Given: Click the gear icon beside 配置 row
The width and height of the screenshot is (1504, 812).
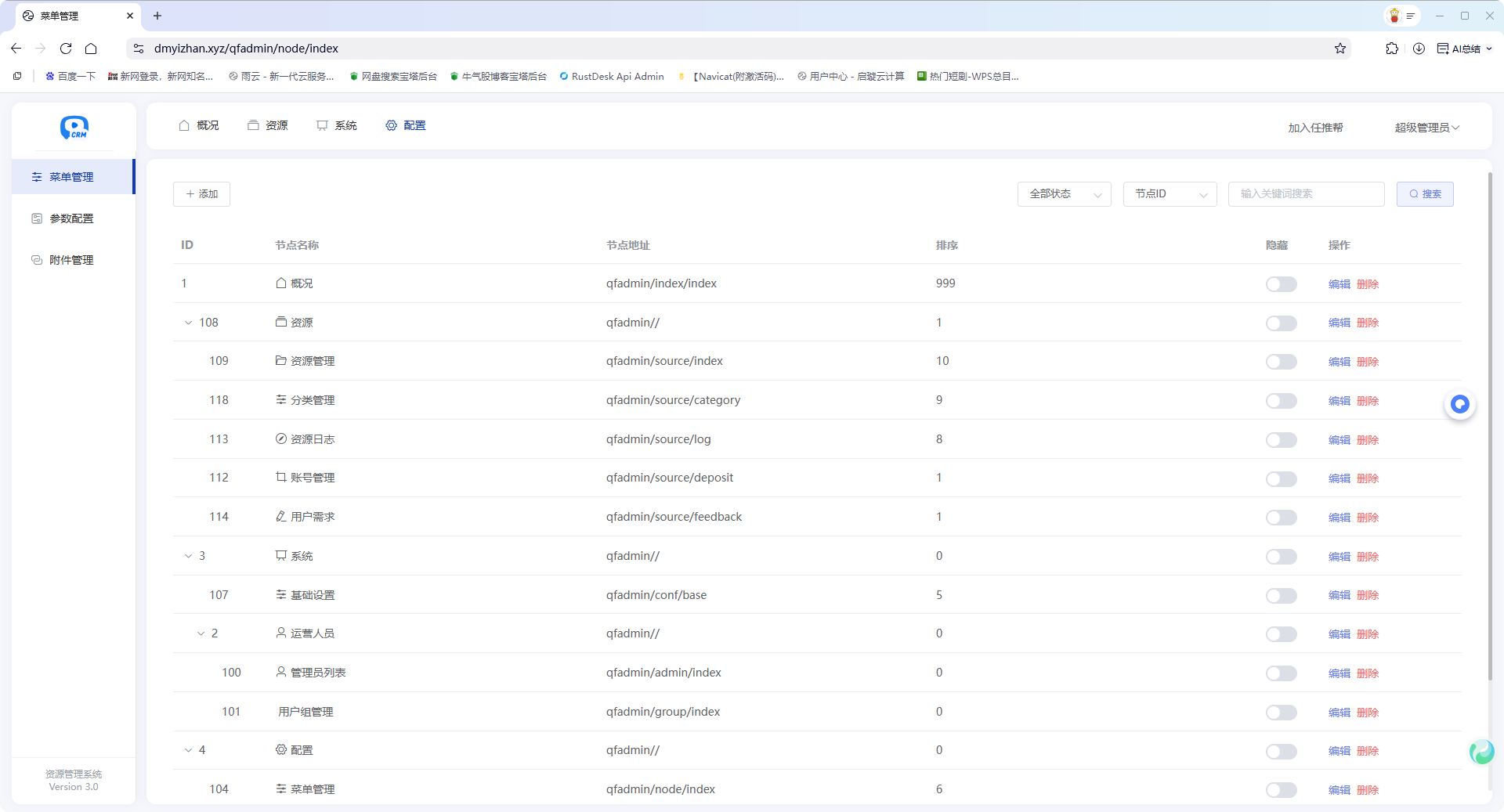Looking at the screenshot, I should coord(281,750).
